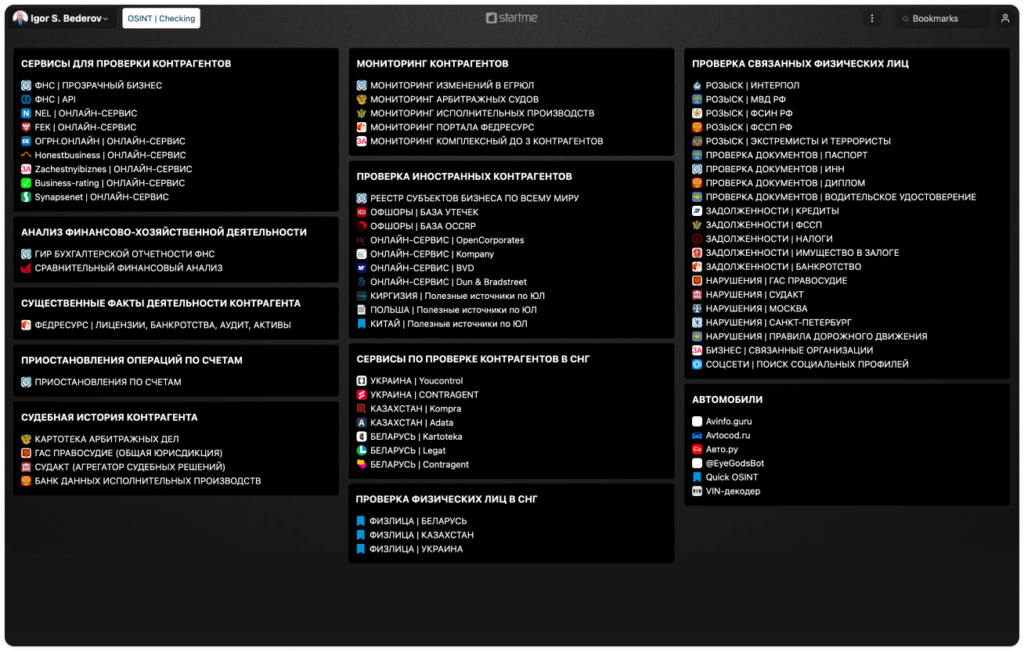Click the Zachestnyibiznes red icon
The height and width of the screenshot is (651, 1024).
click(x=26, y=170)
